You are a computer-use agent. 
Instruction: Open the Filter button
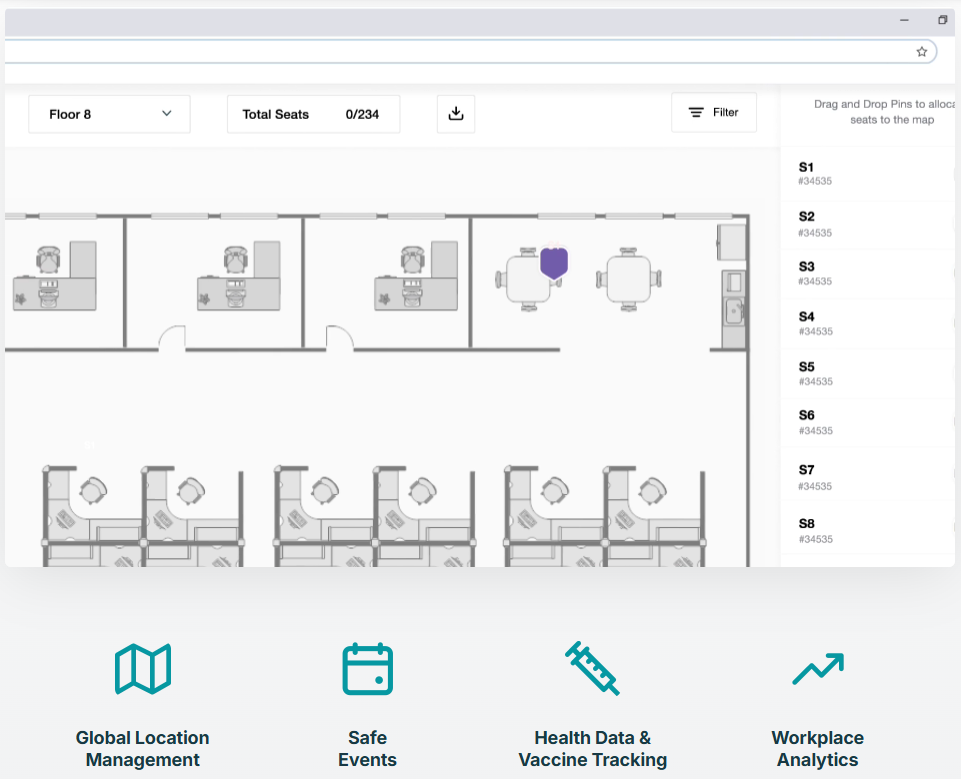714,112
